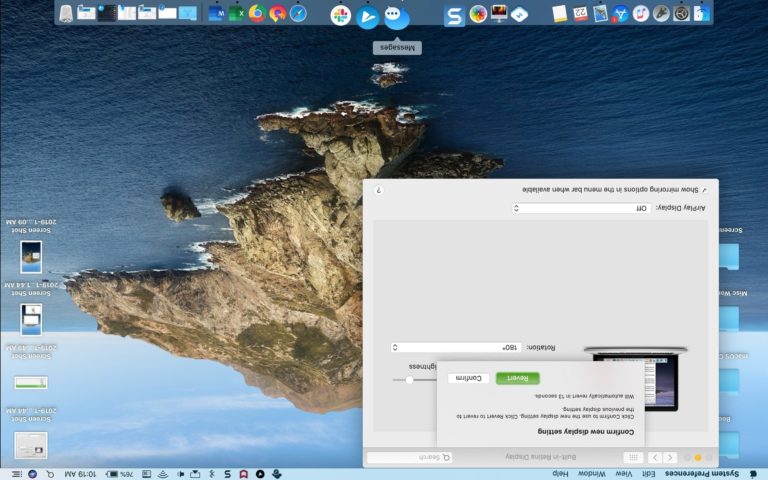
Task: Open Photos app in the Dock
Action: [x=478, y=15]
